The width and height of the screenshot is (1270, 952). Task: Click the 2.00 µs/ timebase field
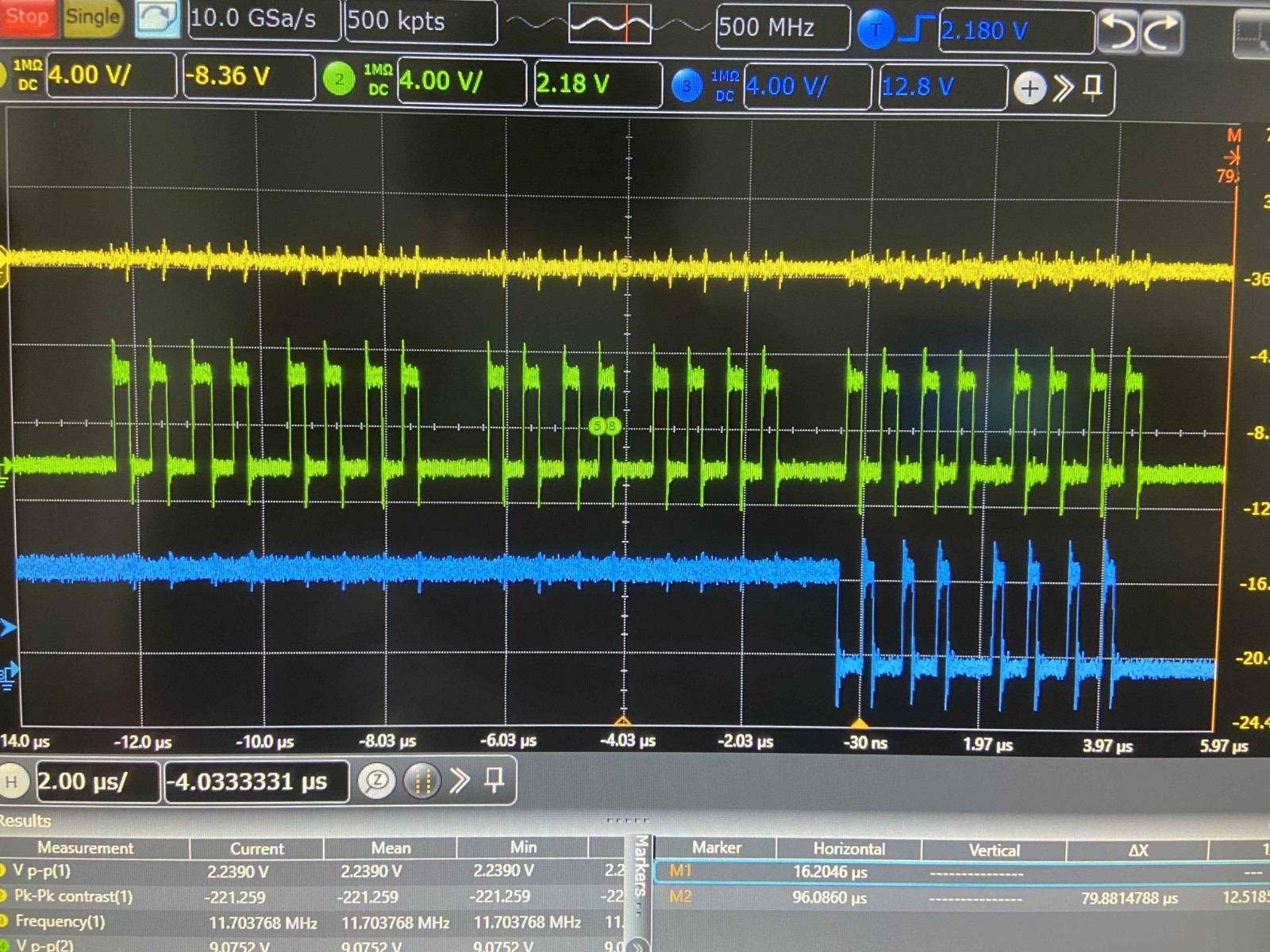coord(95,782)
